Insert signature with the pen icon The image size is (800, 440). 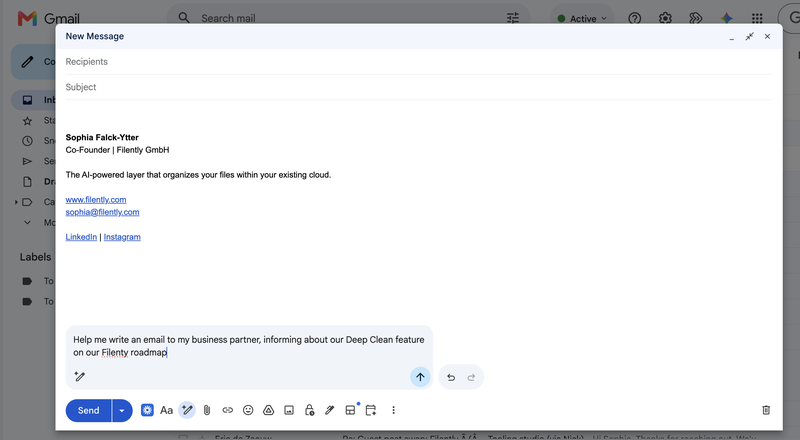tap(330, 410)
